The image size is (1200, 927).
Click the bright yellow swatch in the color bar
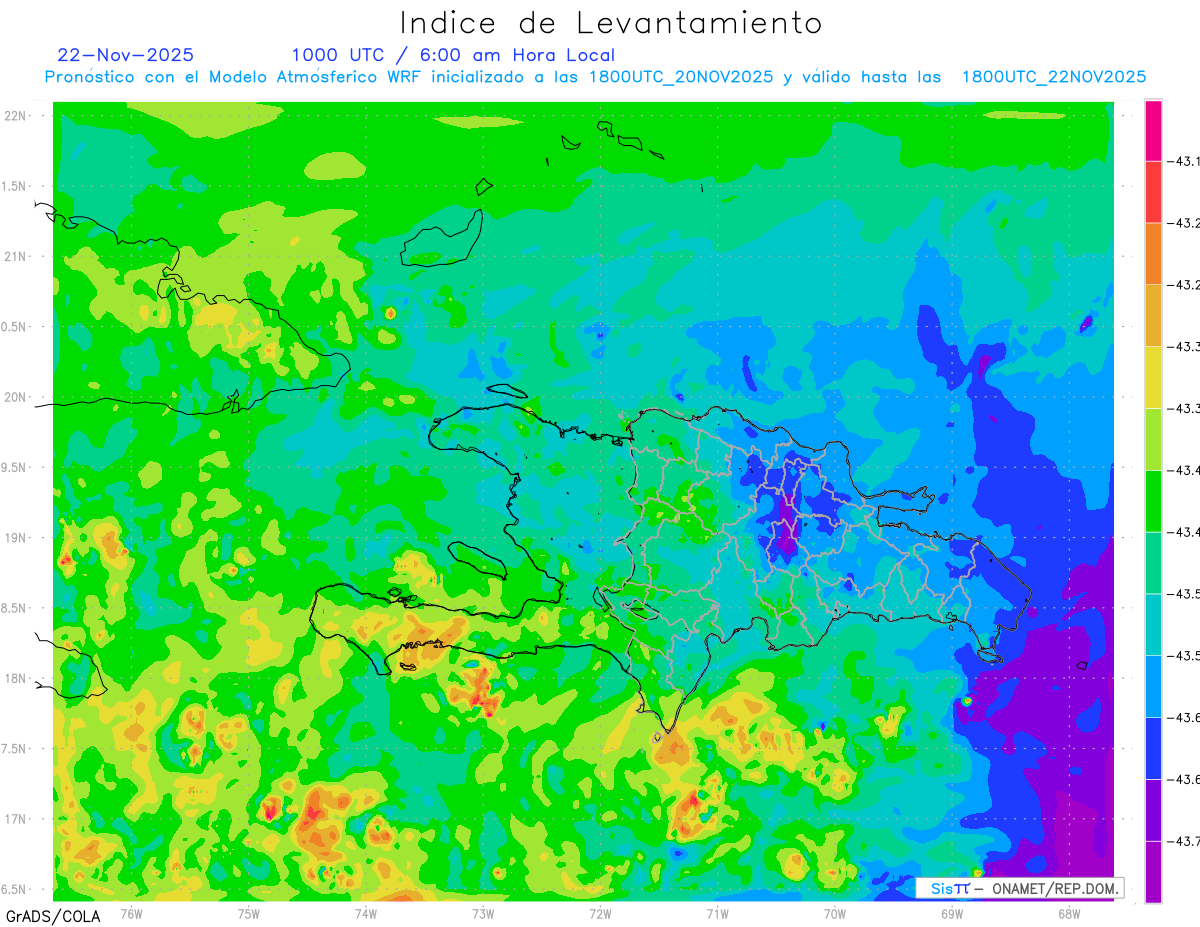click(x=1153, y=377)
